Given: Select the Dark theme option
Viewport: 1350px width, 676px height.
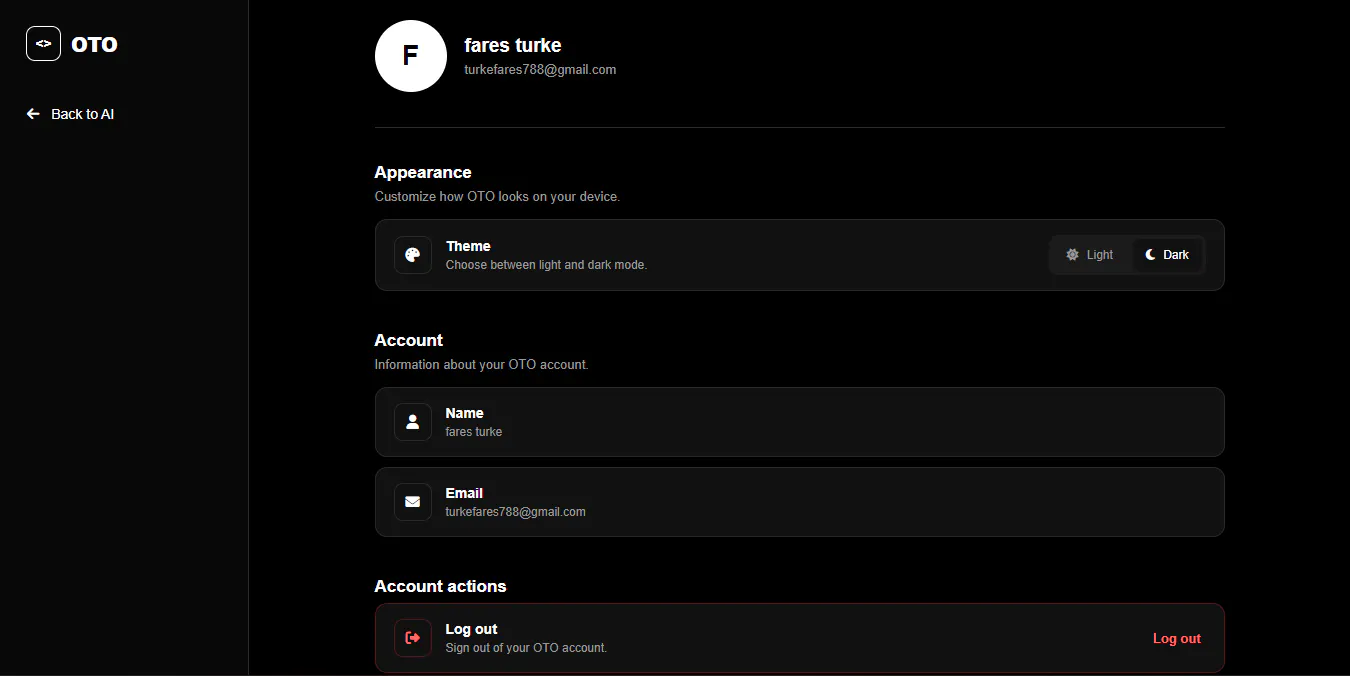Looking at the screenshot, I should (x=1167, y=255).
